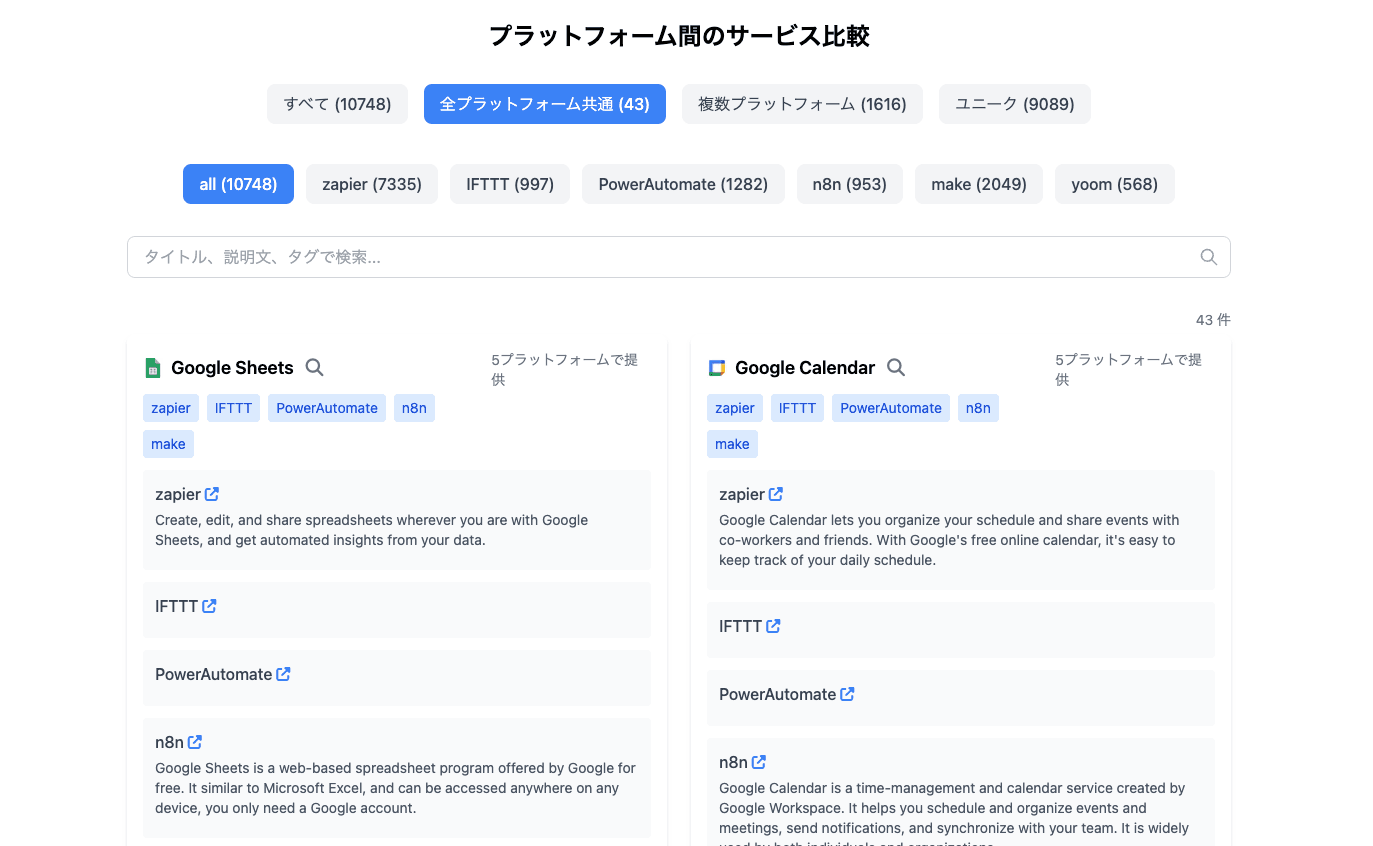
Task: Click IFTTT heading in Google Sheets card
Action: pos(176,606)
